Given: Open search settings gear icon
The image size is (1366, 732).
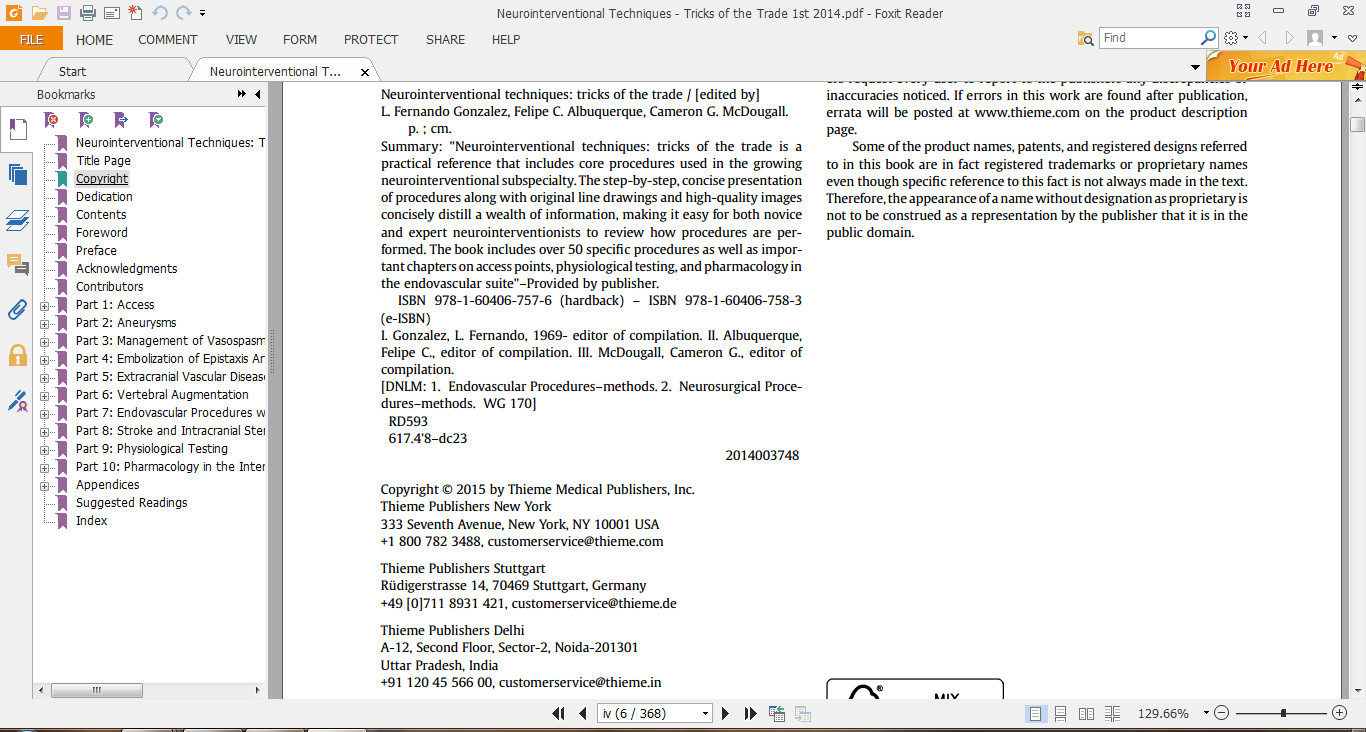Looking at the screenshot, I should click(x=1231, y=38).
